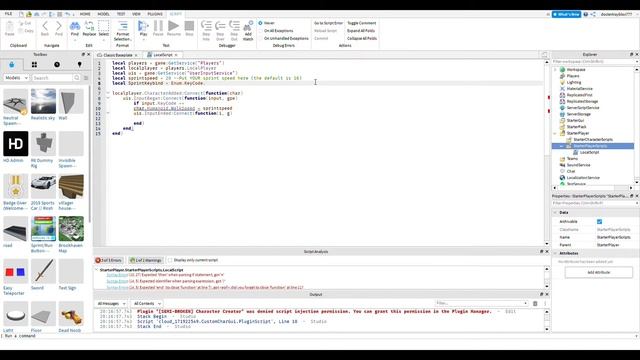The image size is (640, 360).
Task: Click the new file icon in quick access bar
Action: coord(21,14)
